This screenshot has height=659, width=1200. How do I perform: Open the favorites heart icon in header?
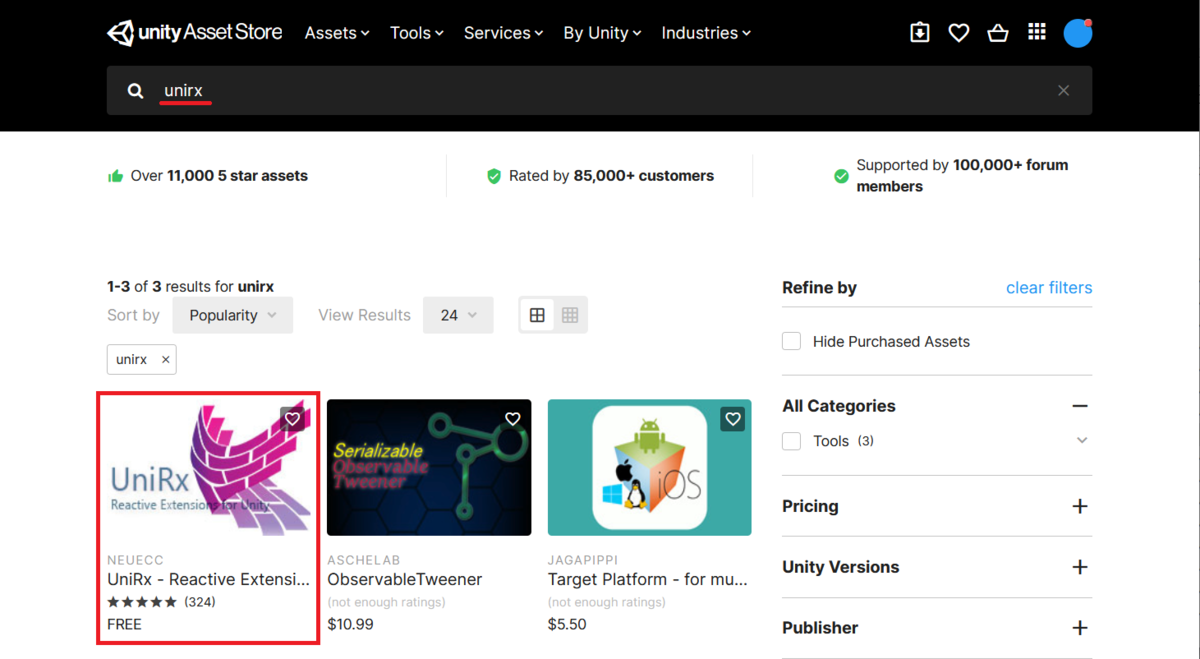click(959, 33)
